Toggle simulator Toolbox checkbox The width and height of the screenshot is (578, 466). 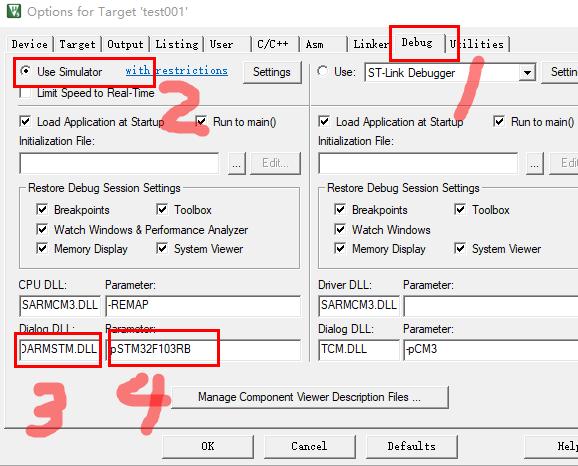coord(162,209)
